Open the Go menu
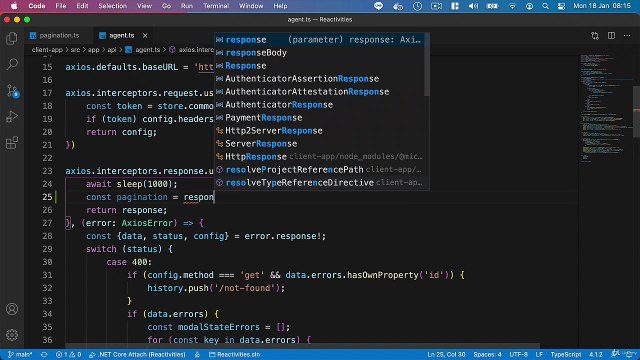Screen dimensions: 640x360 [166, 6]
